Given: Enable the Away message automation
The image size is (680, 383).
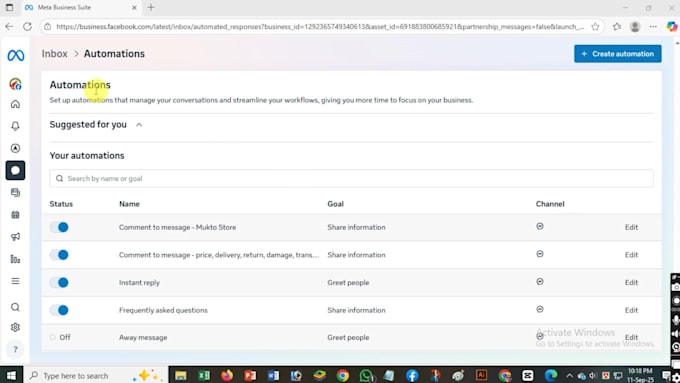Looking at the screenshot, I should 53,337.
